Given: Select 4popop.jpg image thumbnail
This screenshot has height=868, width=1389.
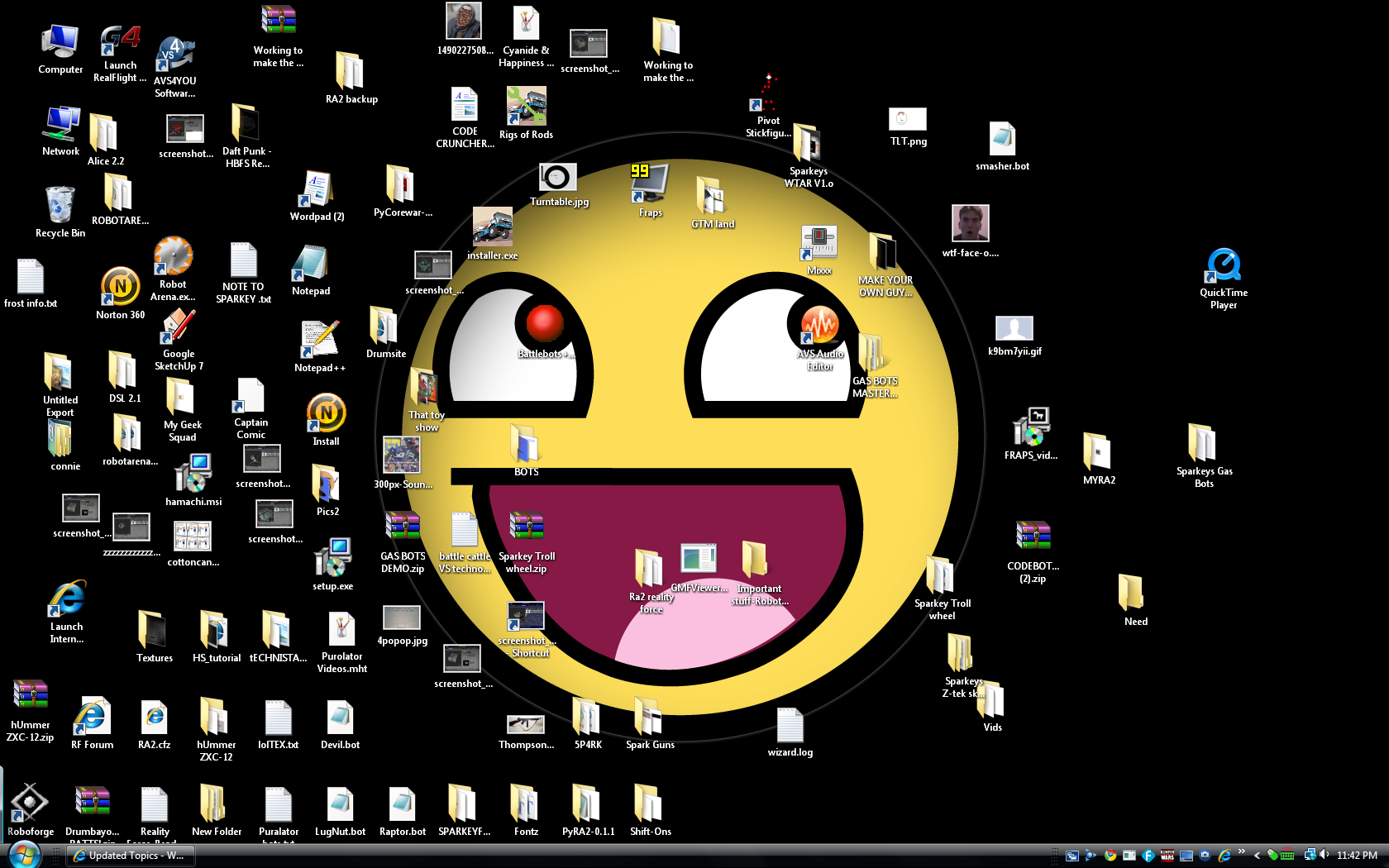Looking at the screenshot, I should (402, 626).
